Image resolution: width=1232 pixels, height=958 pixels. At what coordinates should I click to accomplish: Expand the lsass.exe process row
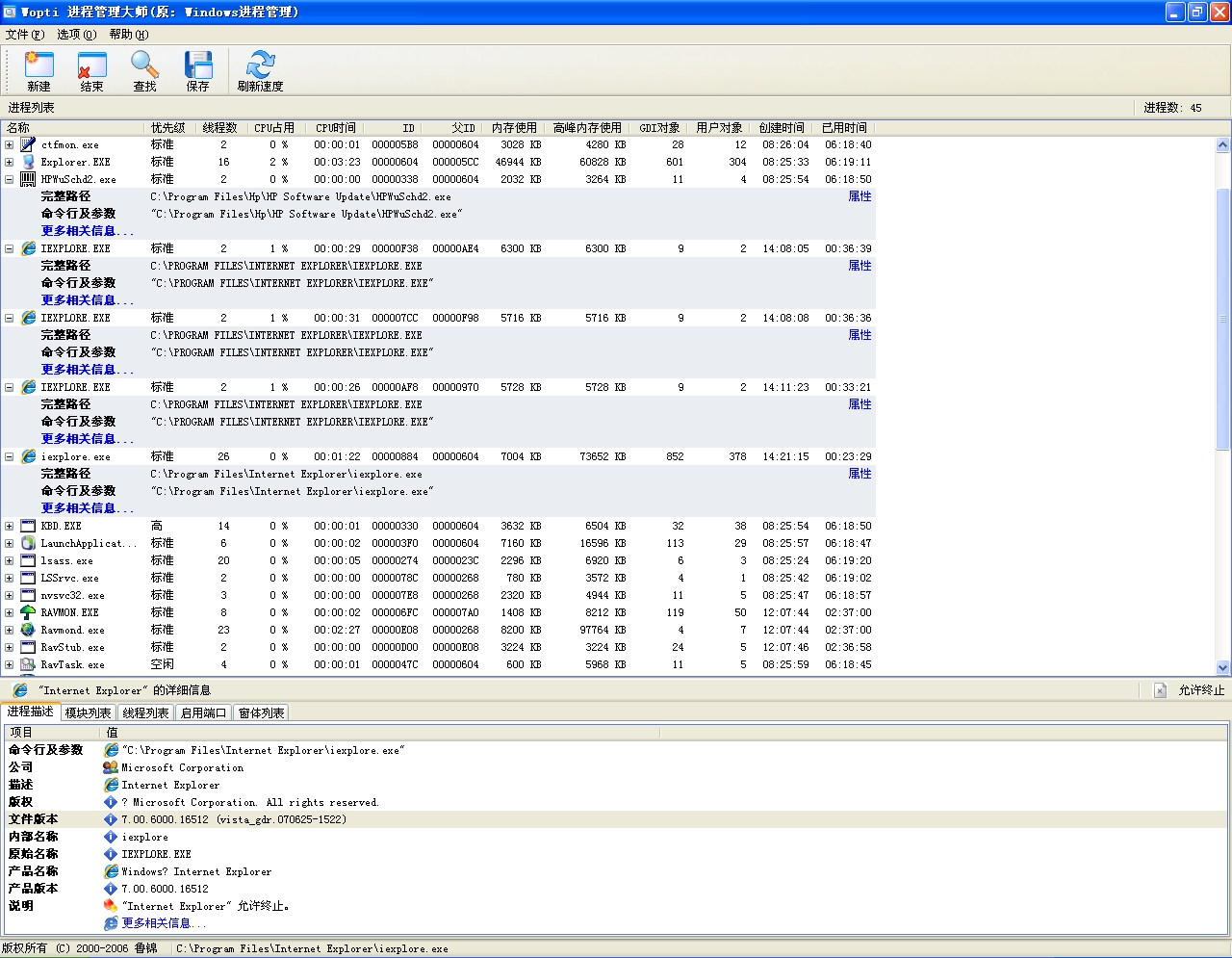(x=9, y=561)
